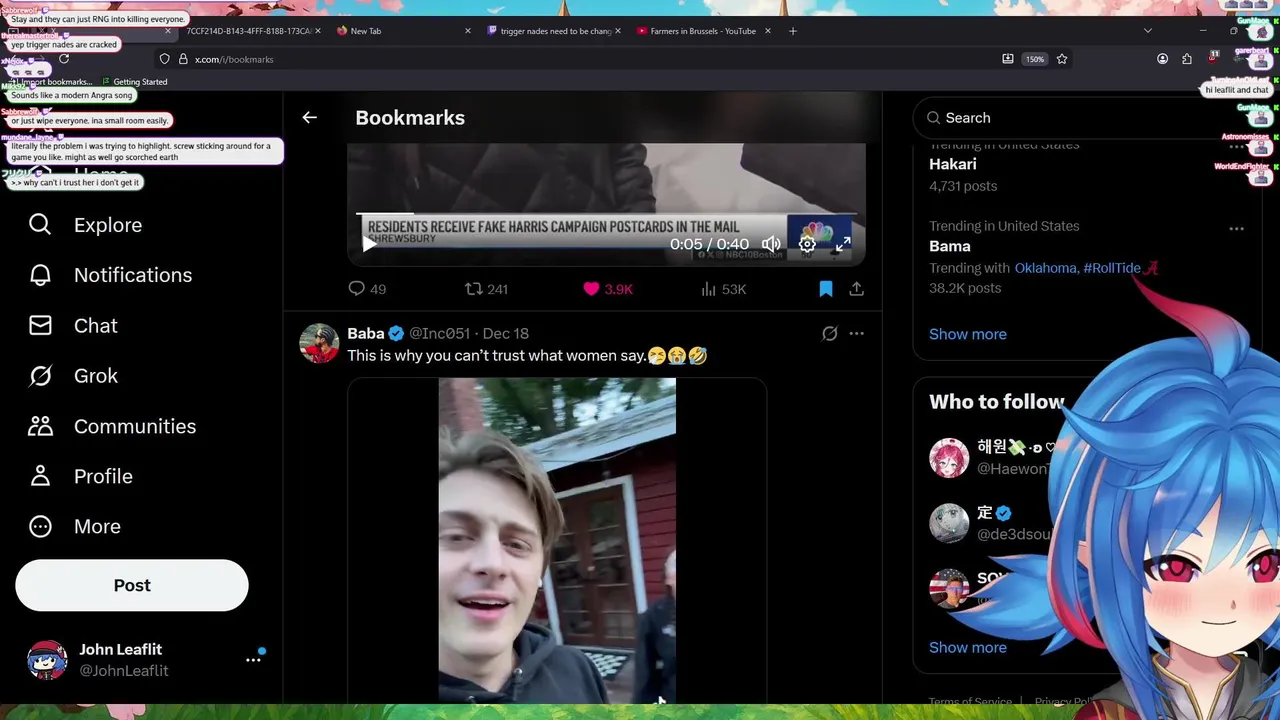
Task: Open Grok from the sidebar
Action: pos(73,376)
